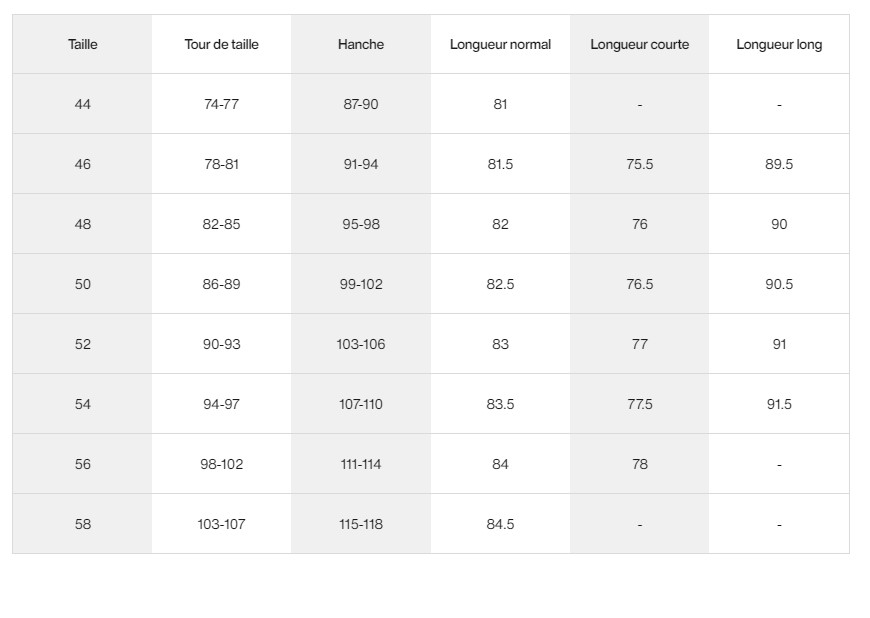The height and width of the screenshot is (618, 870).
Task: Click the 75.5 short length cell
Action: 639,164
